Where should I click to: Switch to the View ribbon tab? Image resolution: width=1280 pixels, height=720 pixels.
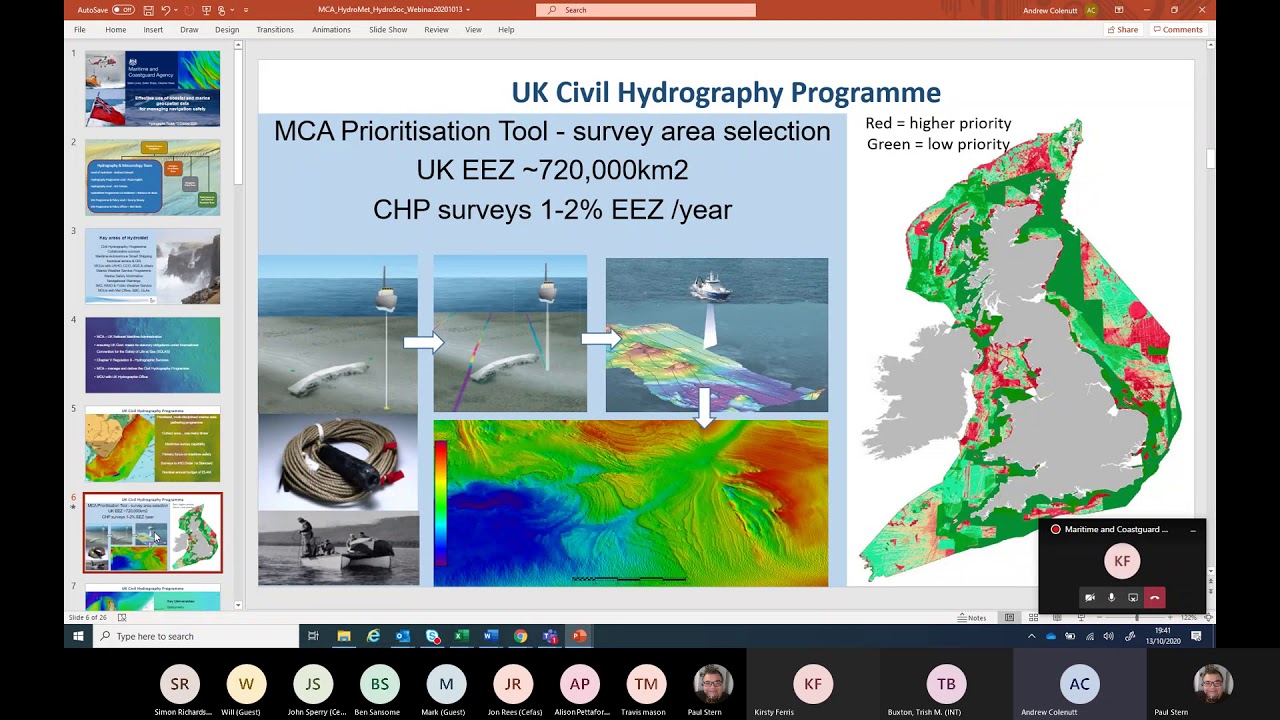pos(473,30)
